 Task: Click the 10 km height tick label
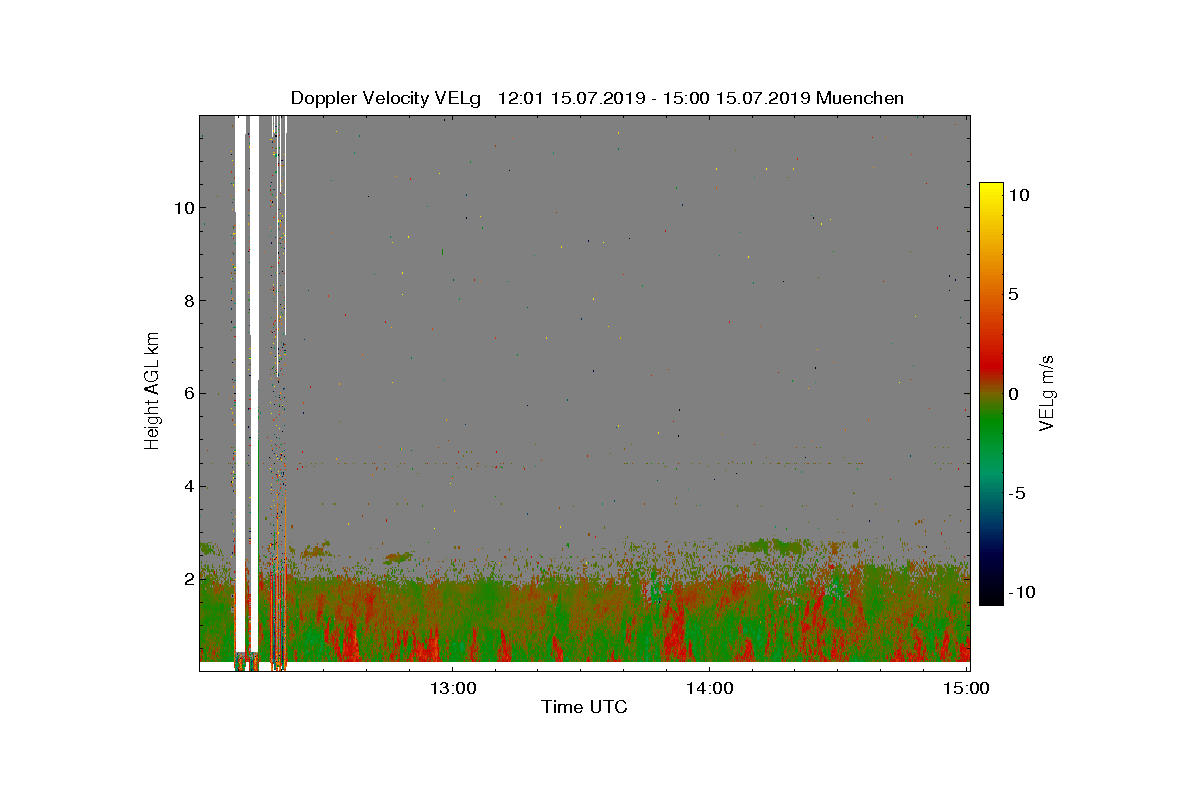coord(183,208)
